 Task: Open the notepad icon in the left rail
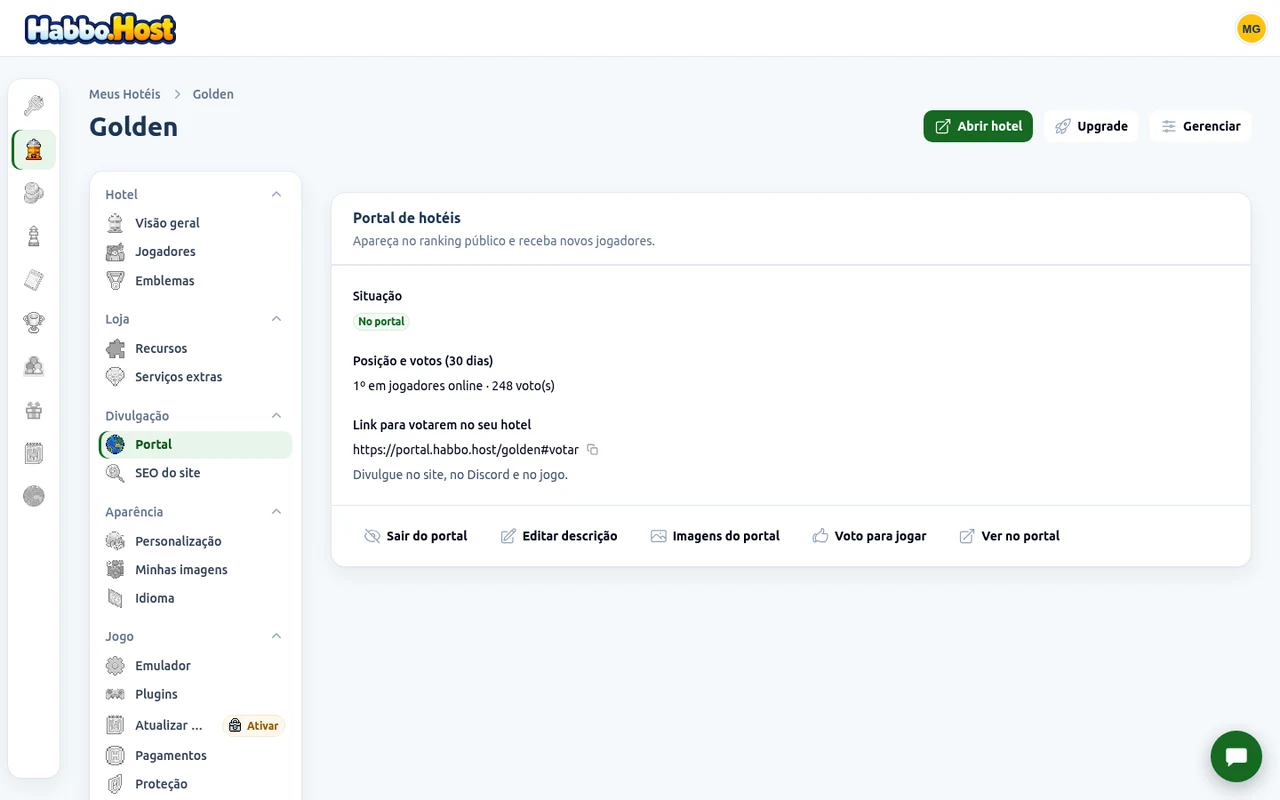(x=34, y=280)
